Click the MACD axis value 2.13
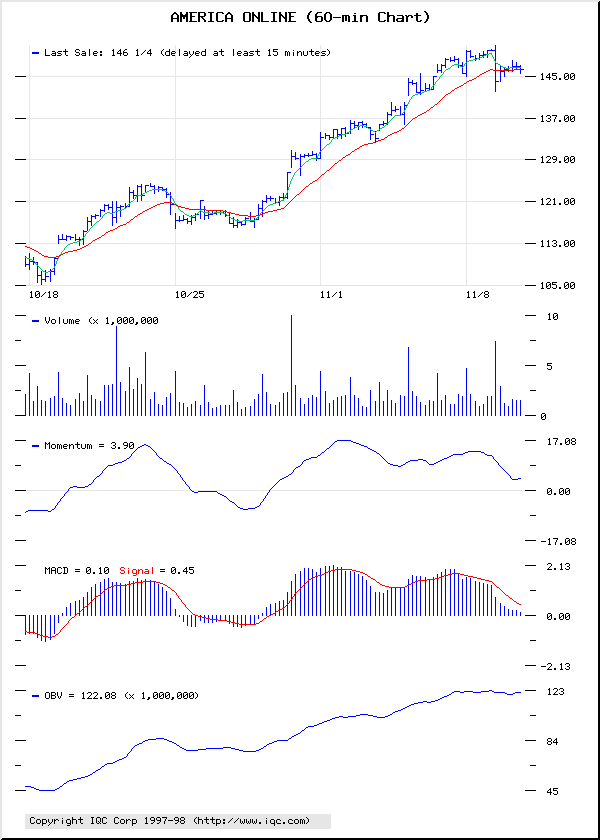The width and height of the screenshot is (600, 840). [557, 567]
